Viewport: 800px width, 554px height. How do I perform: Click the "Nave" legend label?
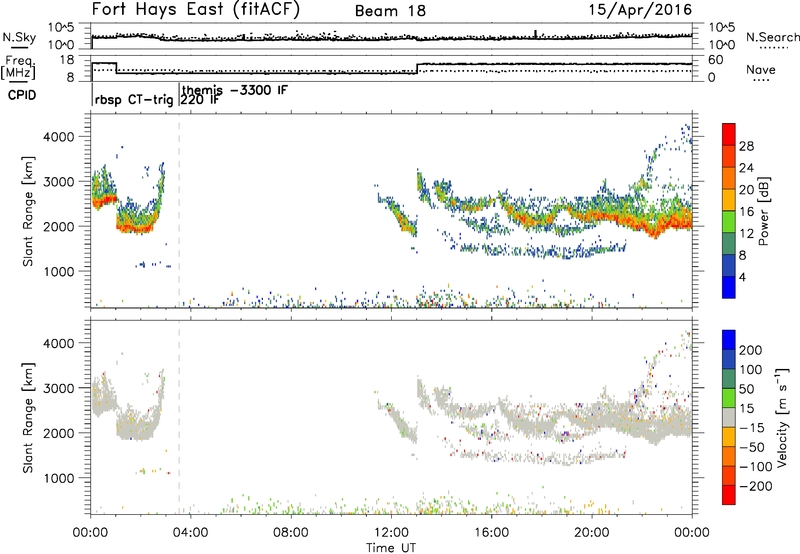(x=761, y=70)
